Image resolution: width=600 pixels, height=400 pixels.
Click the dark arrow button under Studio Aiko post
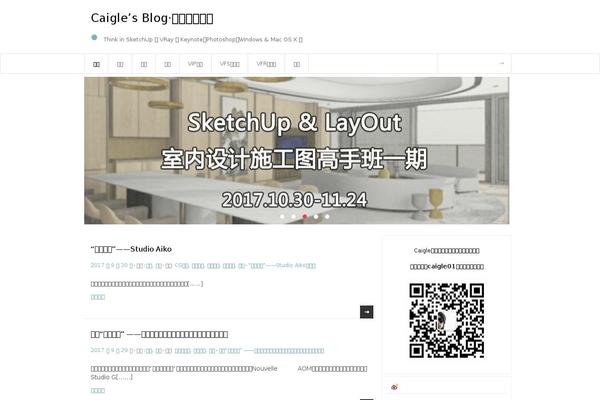(x=367, y=312)
